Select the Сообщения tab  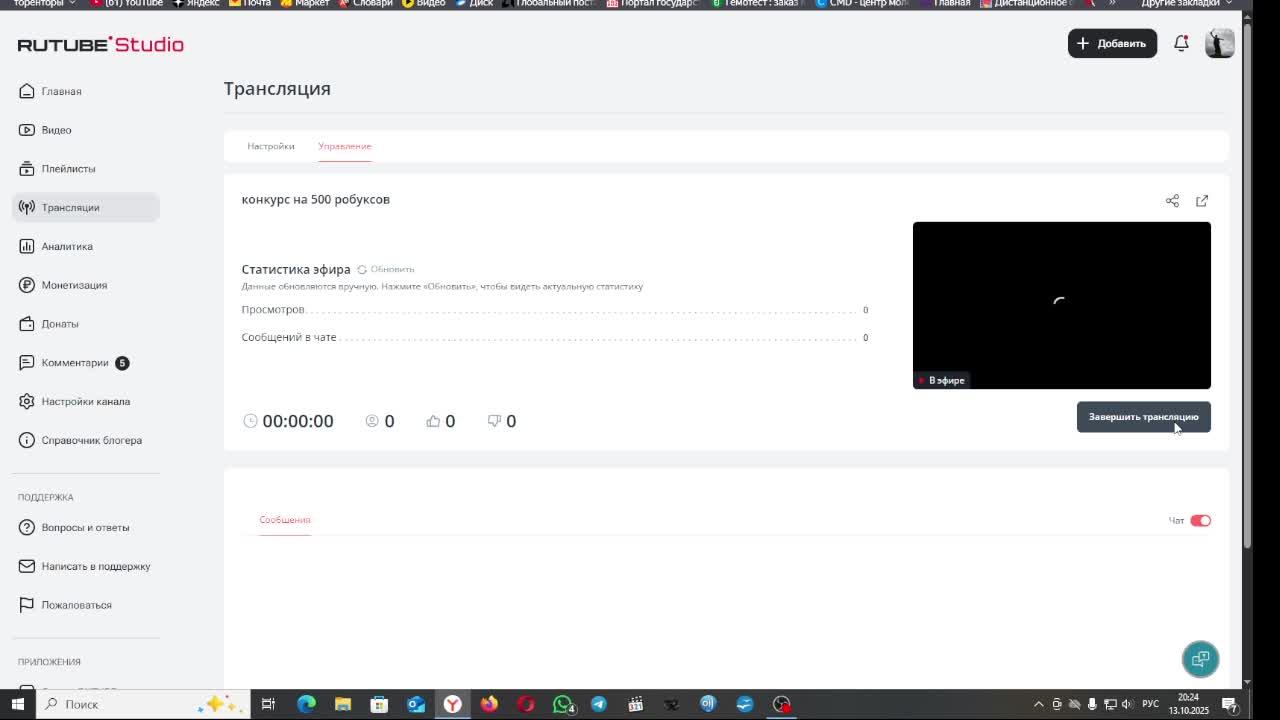(x=285, y=520)
